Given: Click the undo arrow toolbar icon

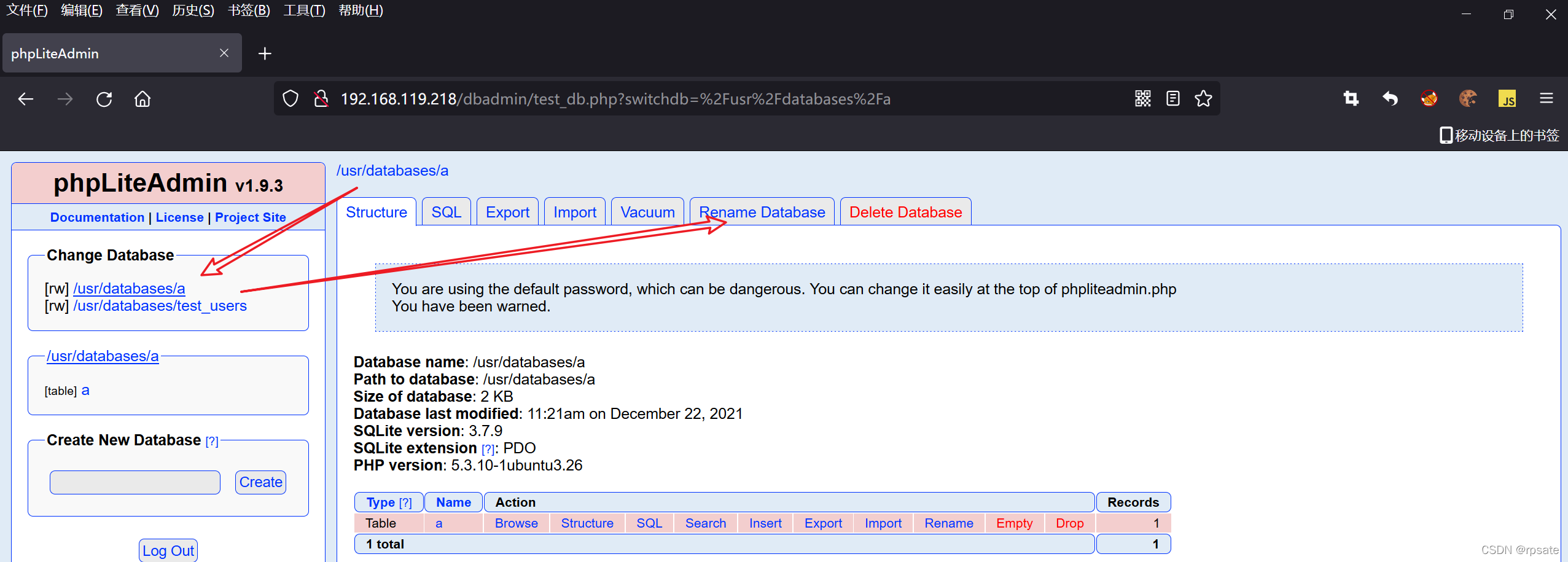Looking at the screenshot, I should coord(1390,98).
